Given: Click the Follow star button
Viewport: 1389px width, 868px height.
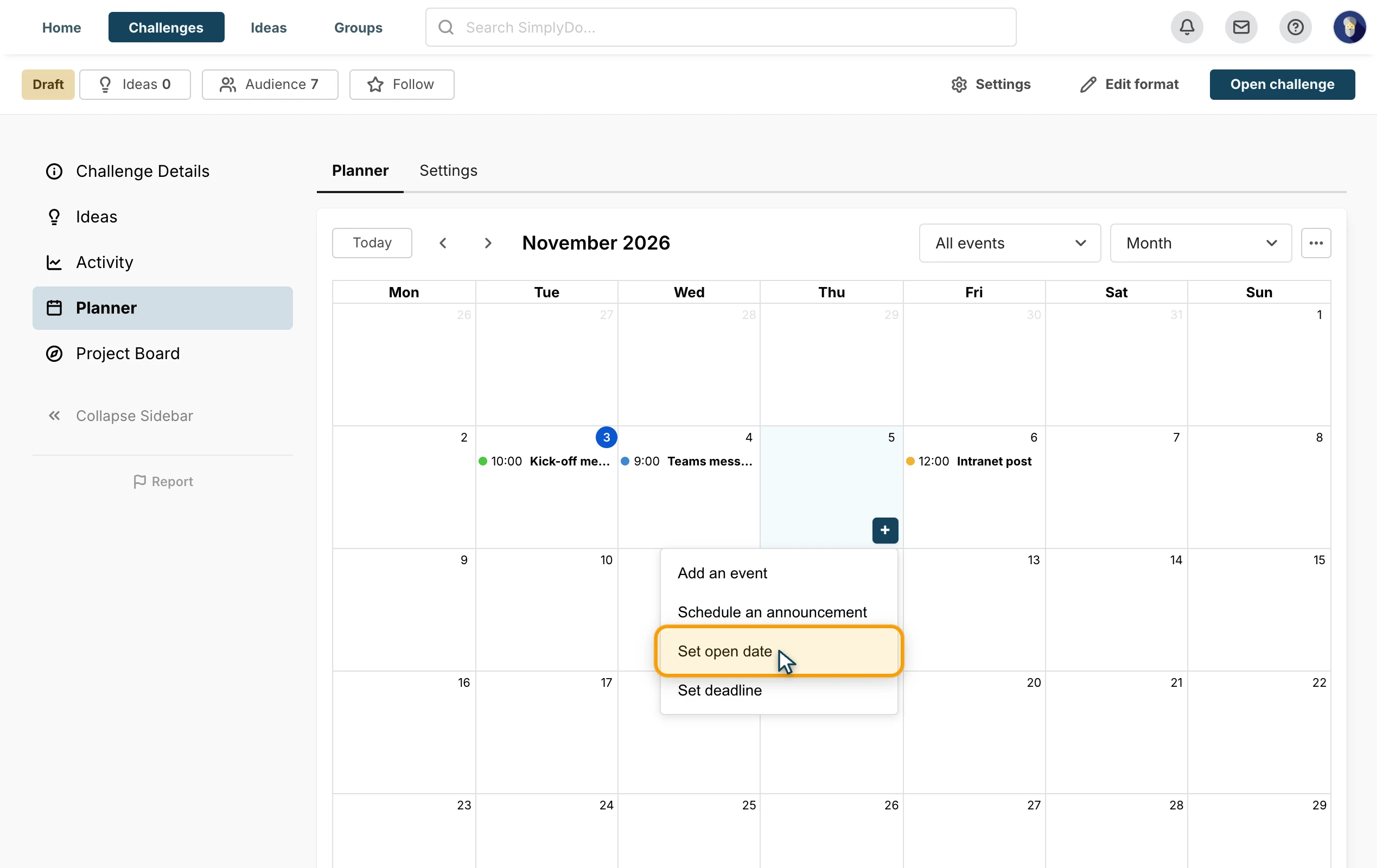Looking at the screenshot, I should point(402,85).
